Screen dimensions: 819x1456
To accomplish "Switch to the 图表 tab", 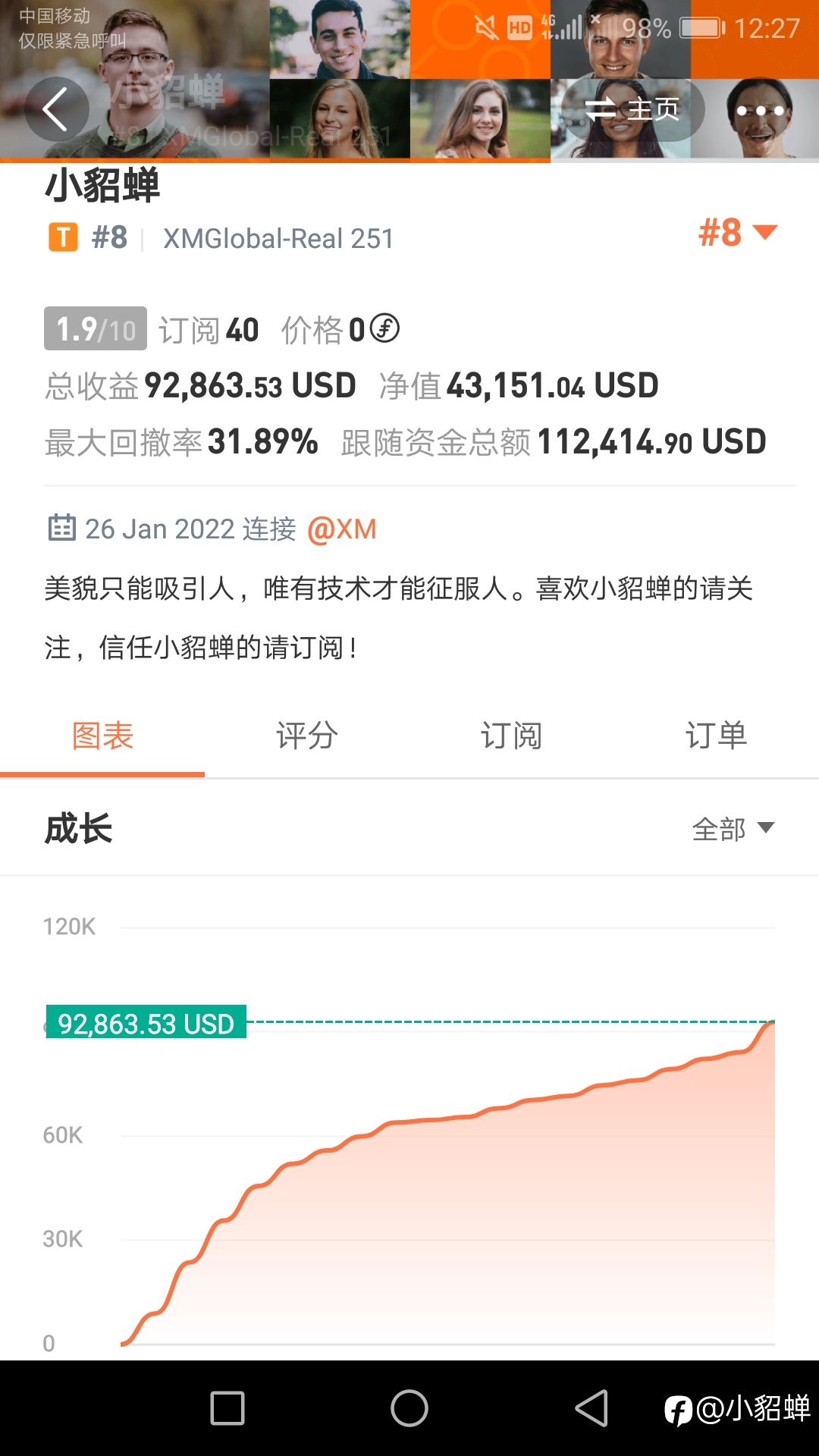I will pyautogui.click(x=102, y=736).
